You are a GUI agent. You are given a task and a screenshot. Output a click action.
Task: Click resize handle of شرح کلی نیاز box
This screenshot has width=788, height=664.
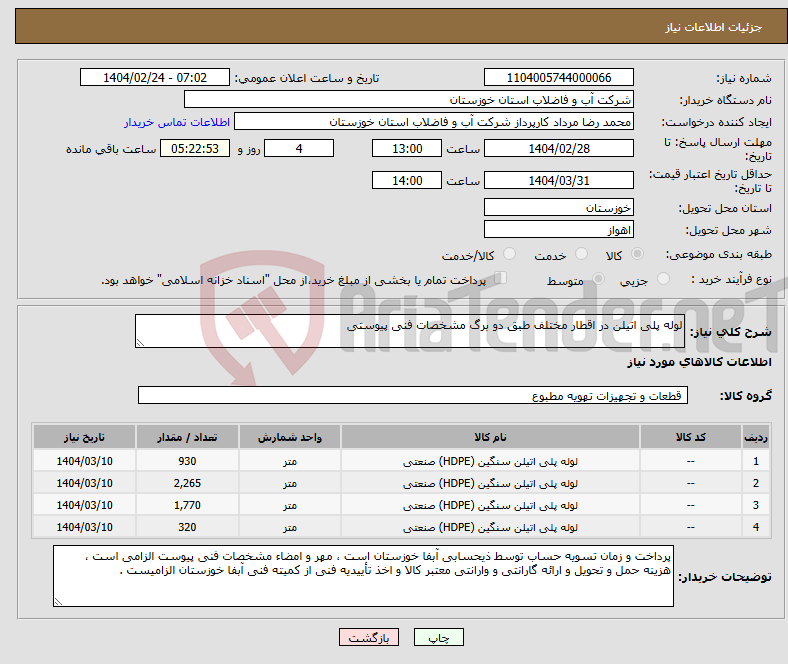(141, 342)
